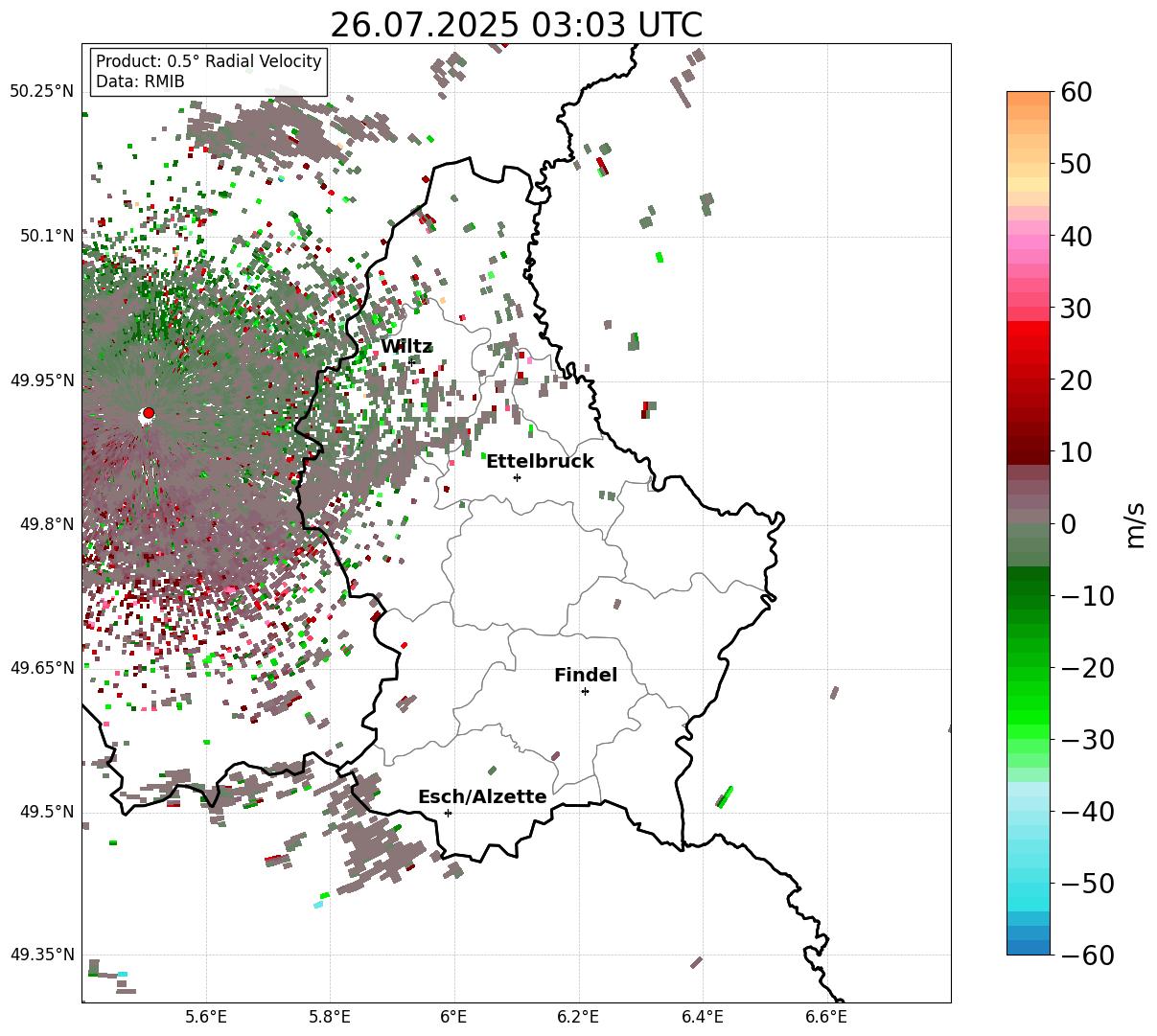Image resolution: width=1157 pixels, height=1036 pixels.
Task: Click the colorbar 20 tick label
Action: click(1075, 380)
